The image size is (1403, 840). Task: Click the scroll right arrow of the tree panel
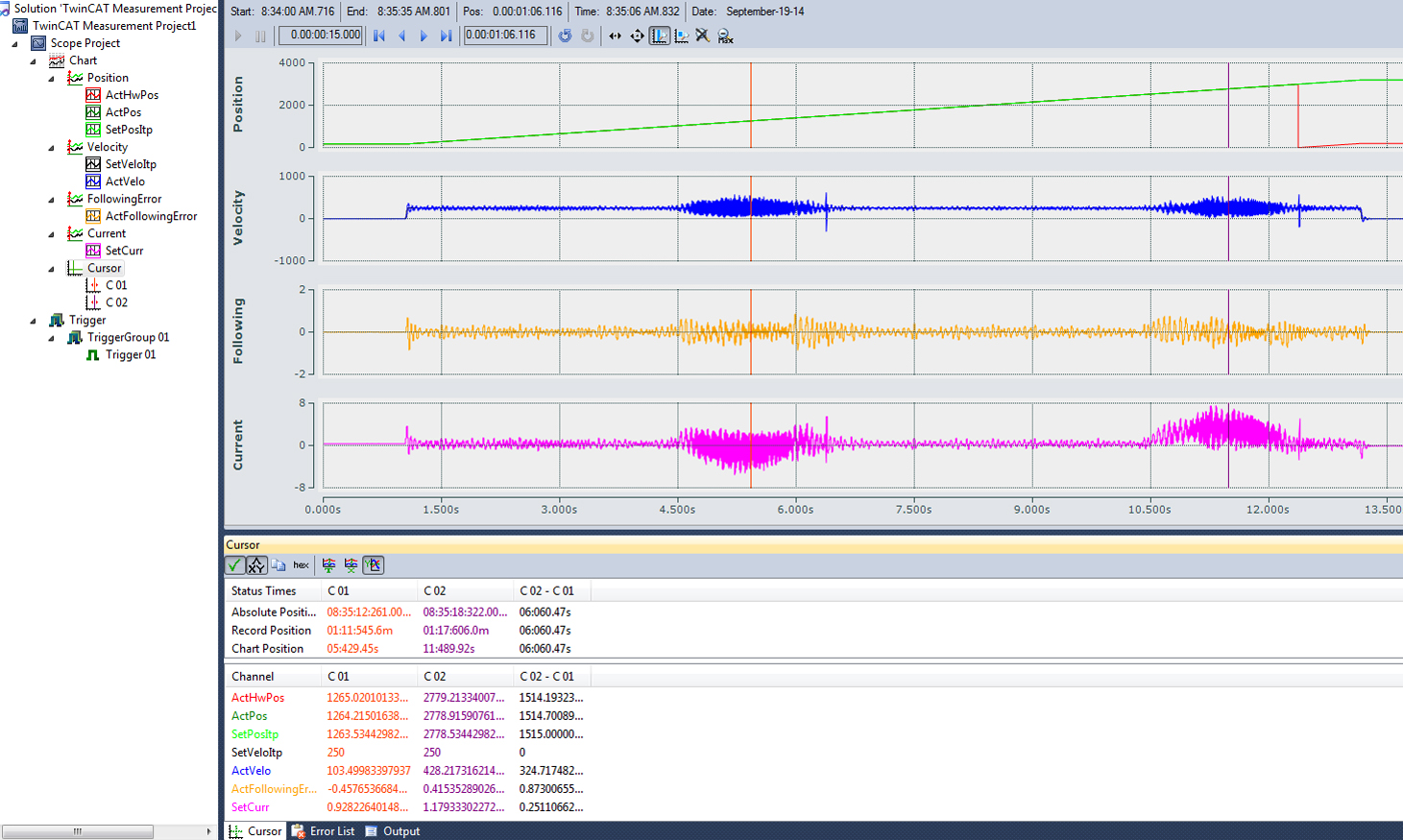[x=208, y=831]
